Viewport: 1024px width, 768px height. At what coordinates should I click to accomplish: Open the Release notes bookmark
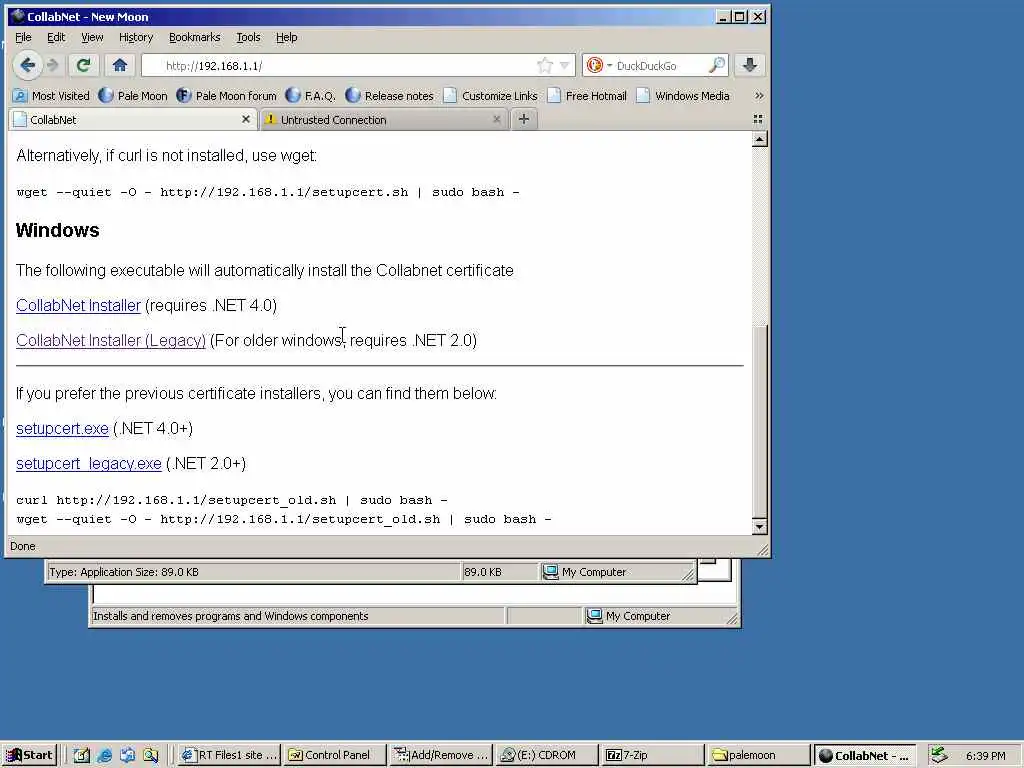coord(389,96)
